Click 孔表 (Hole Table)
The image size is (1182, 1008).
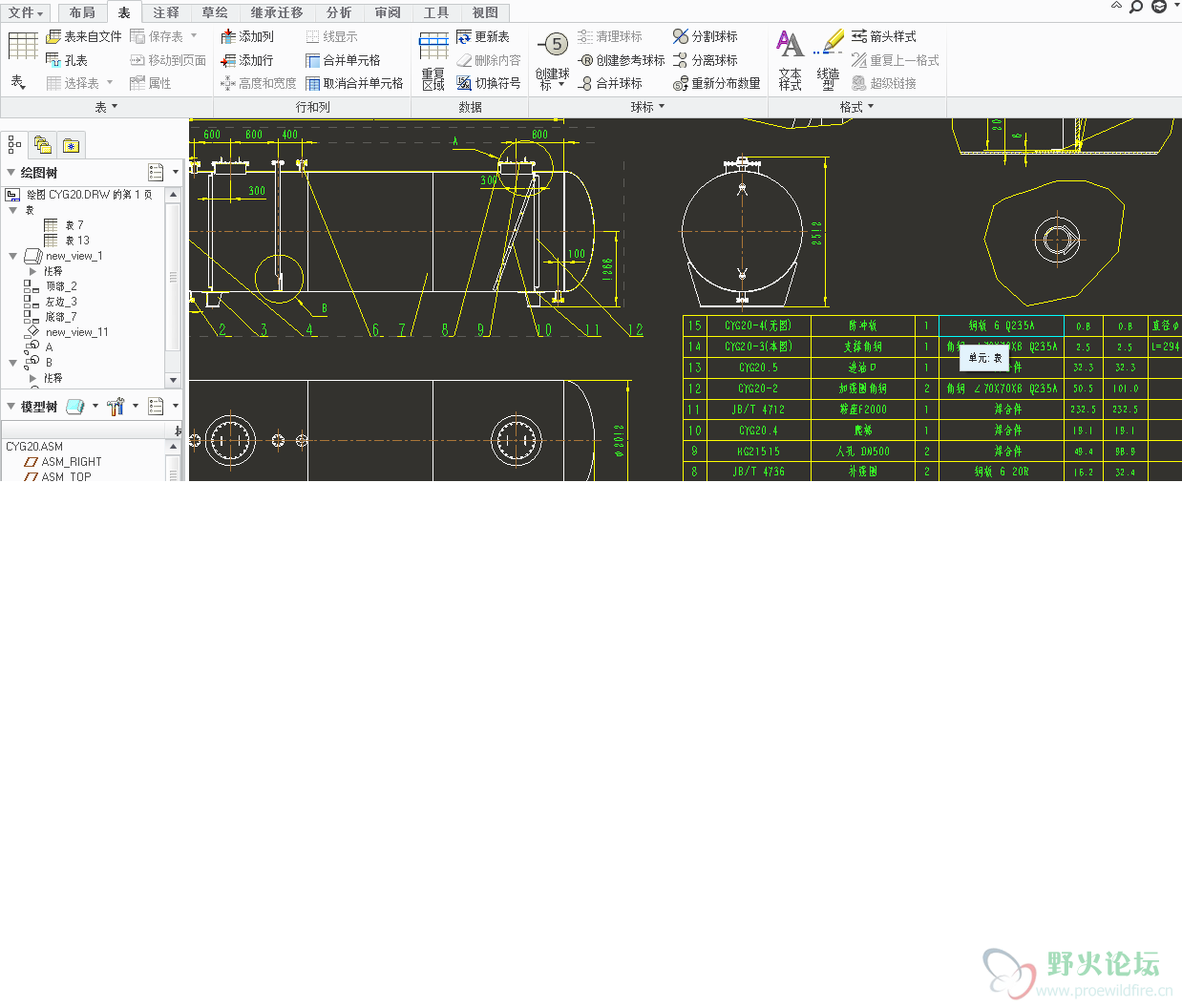67,60
